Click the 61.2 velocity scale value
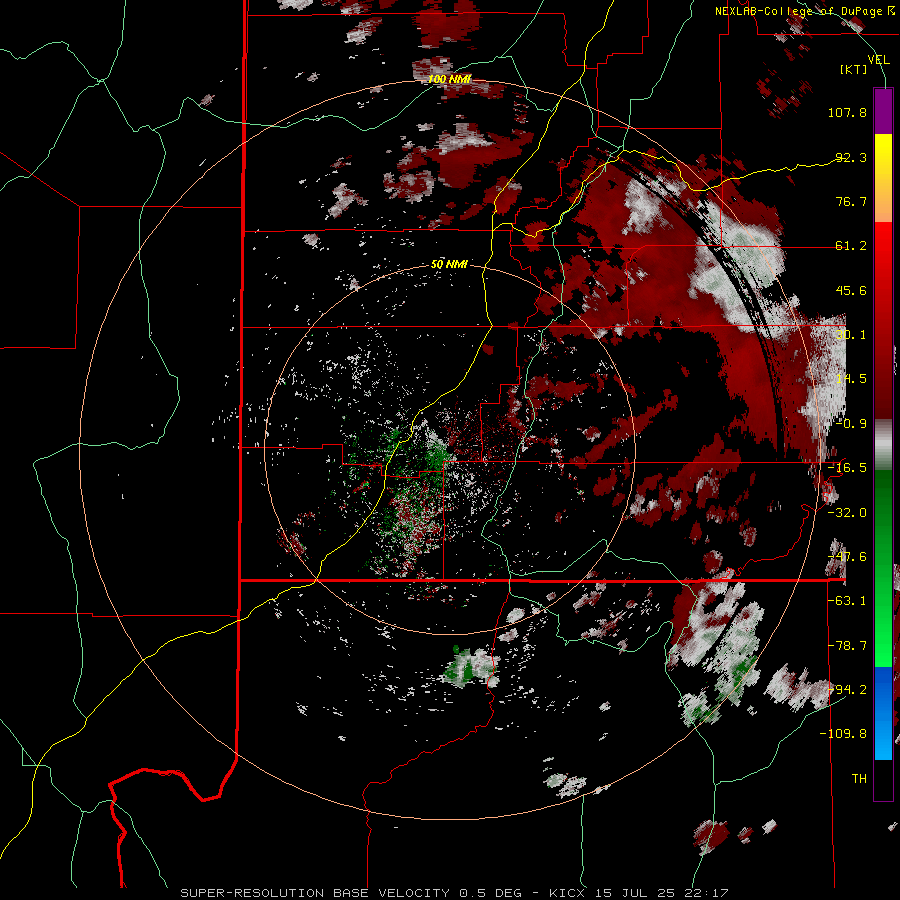 pos(851,246)
